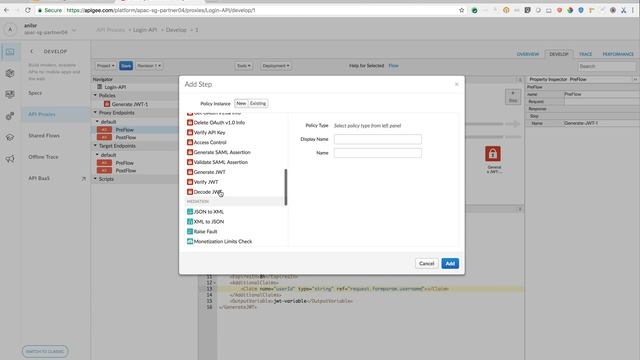
Task: Collapse the Proxy Endpoints section
Action: click(96, 112)
